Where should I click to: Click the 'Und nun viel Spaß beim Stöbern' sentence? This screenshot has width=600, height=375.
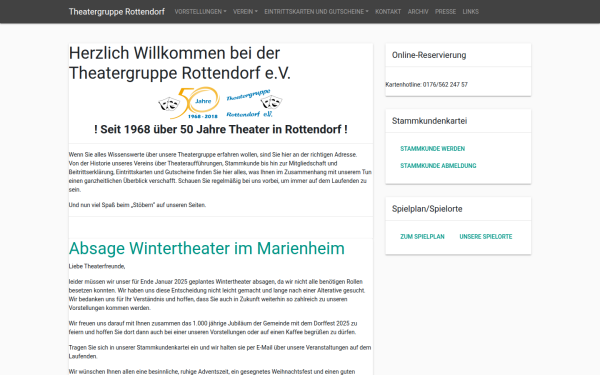(137, 205)
